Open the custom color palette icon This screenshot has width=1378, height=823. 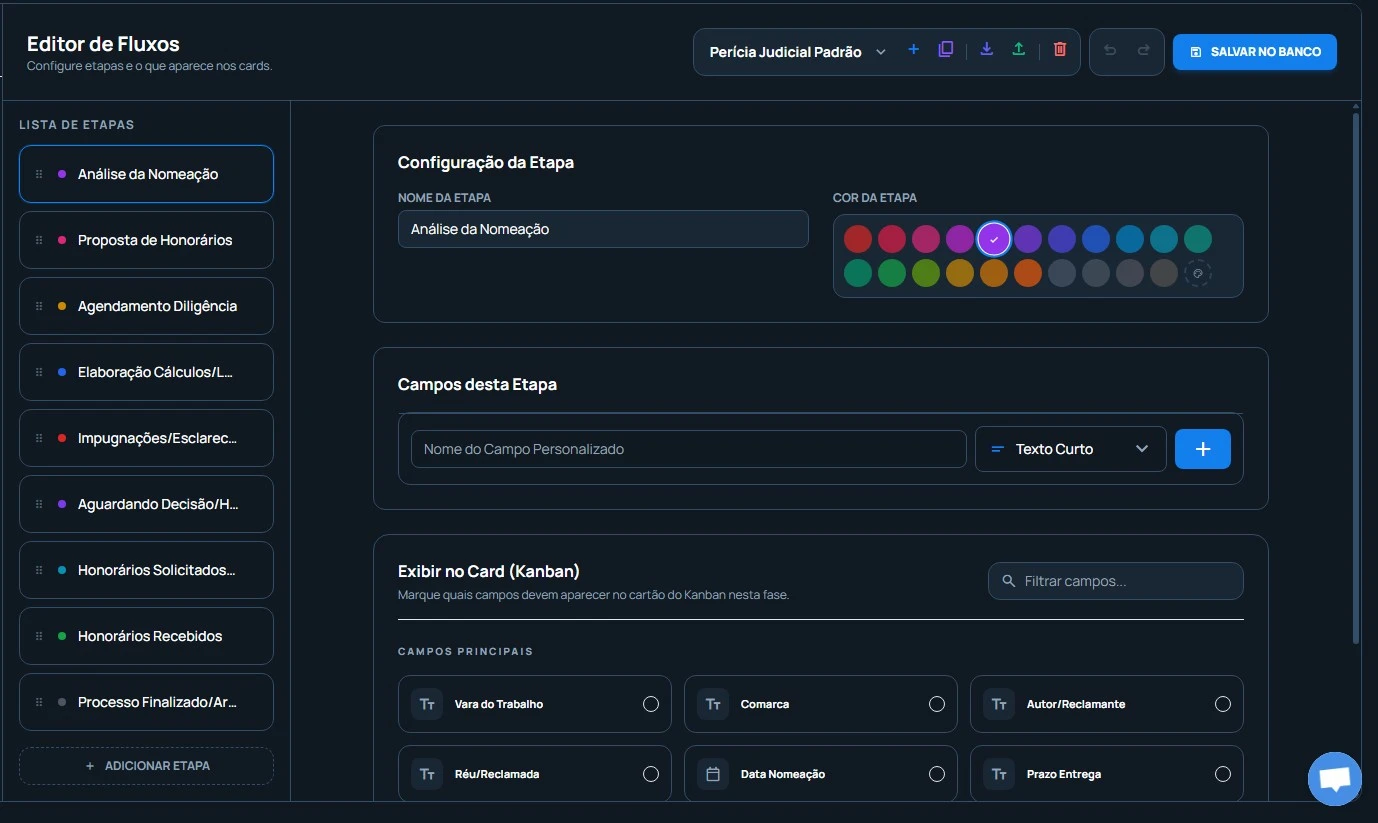1198,273
